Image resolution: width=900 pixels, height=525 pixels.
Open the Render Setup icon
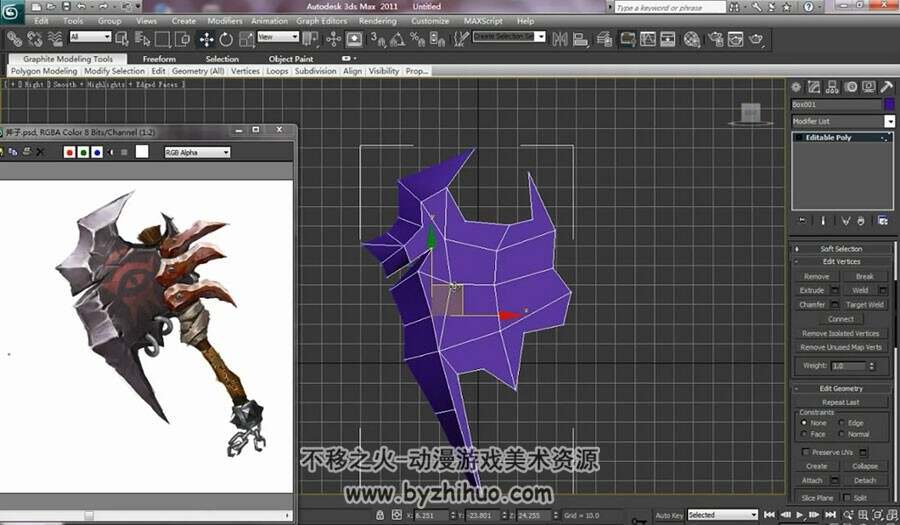coord(716,39)
